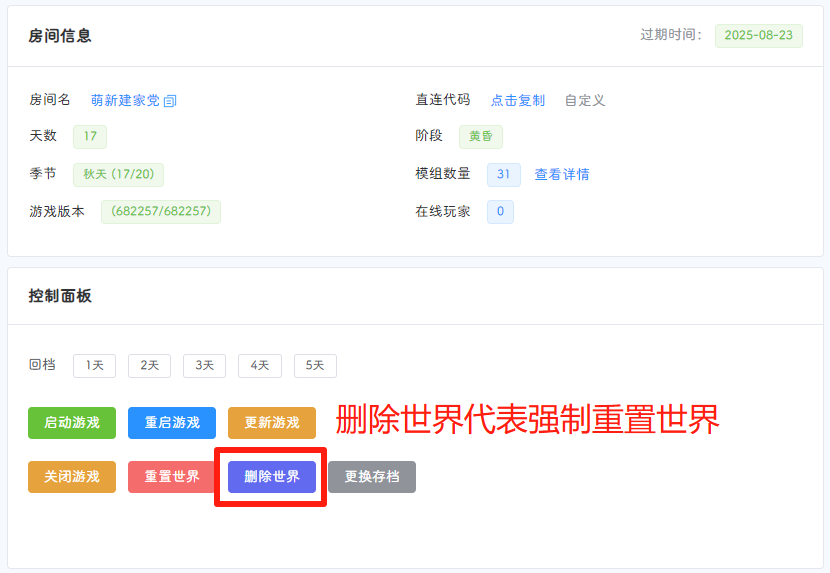This screenshot has width=830, height=573.
Task: Click the 回档 label
Action: 42,365
